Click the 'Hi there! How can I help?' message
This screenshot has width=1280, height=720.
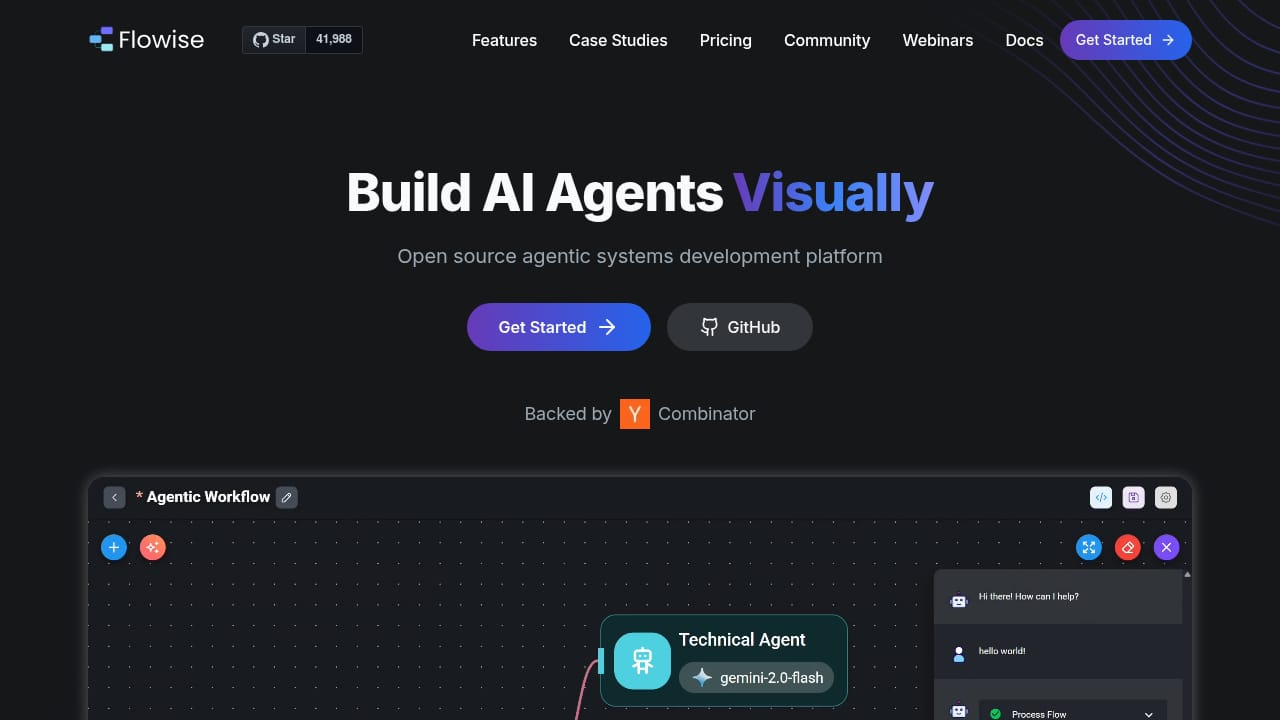(x=1028, y=597)
